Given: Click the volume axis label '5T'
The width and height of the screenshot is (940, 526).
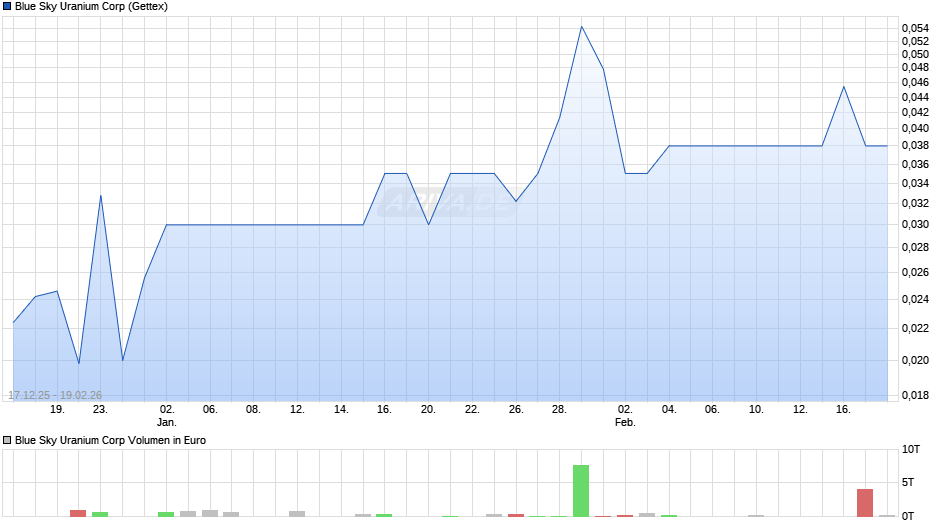Looking at the screenshot, I should click(x=908, y=482).
